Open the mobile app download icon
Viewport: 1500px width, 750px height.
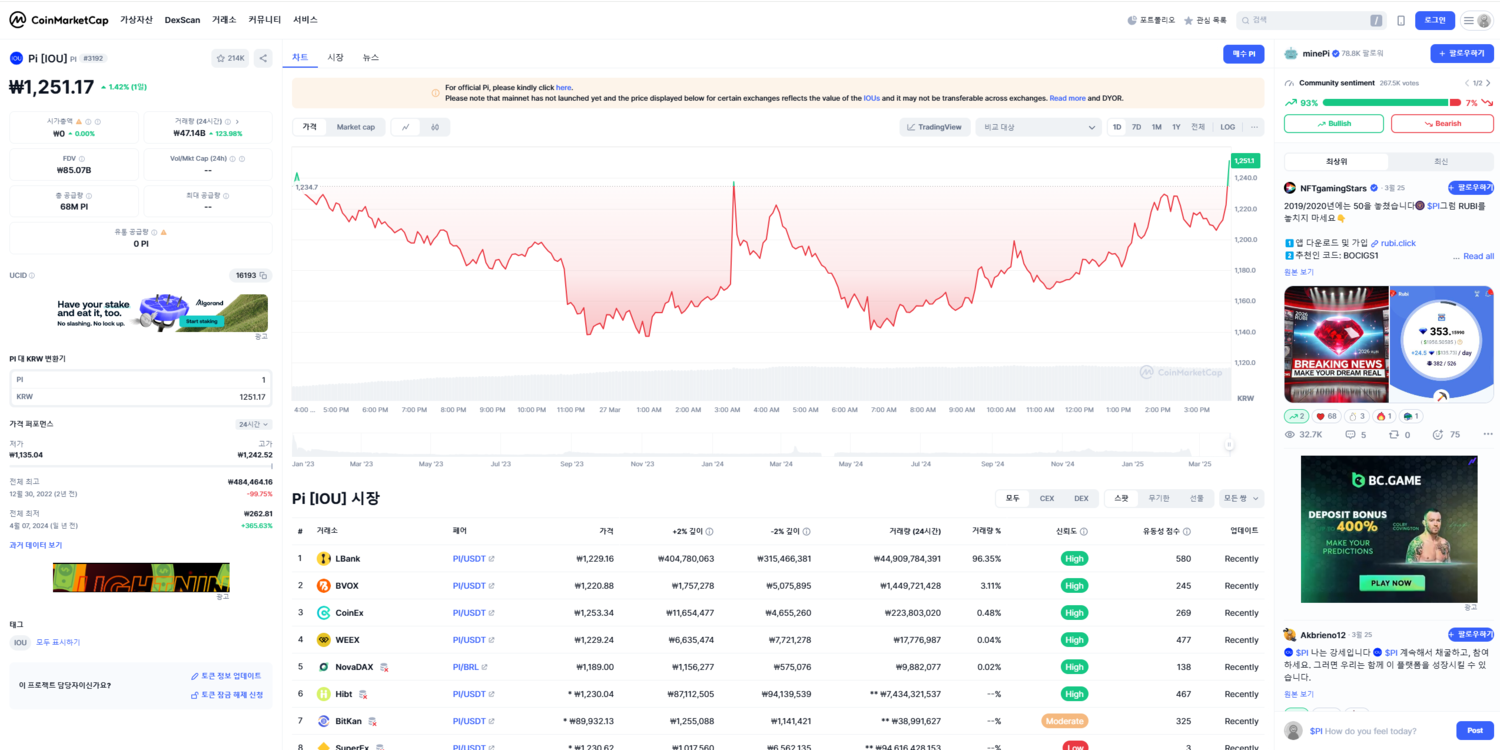(x=1401, y=20)
